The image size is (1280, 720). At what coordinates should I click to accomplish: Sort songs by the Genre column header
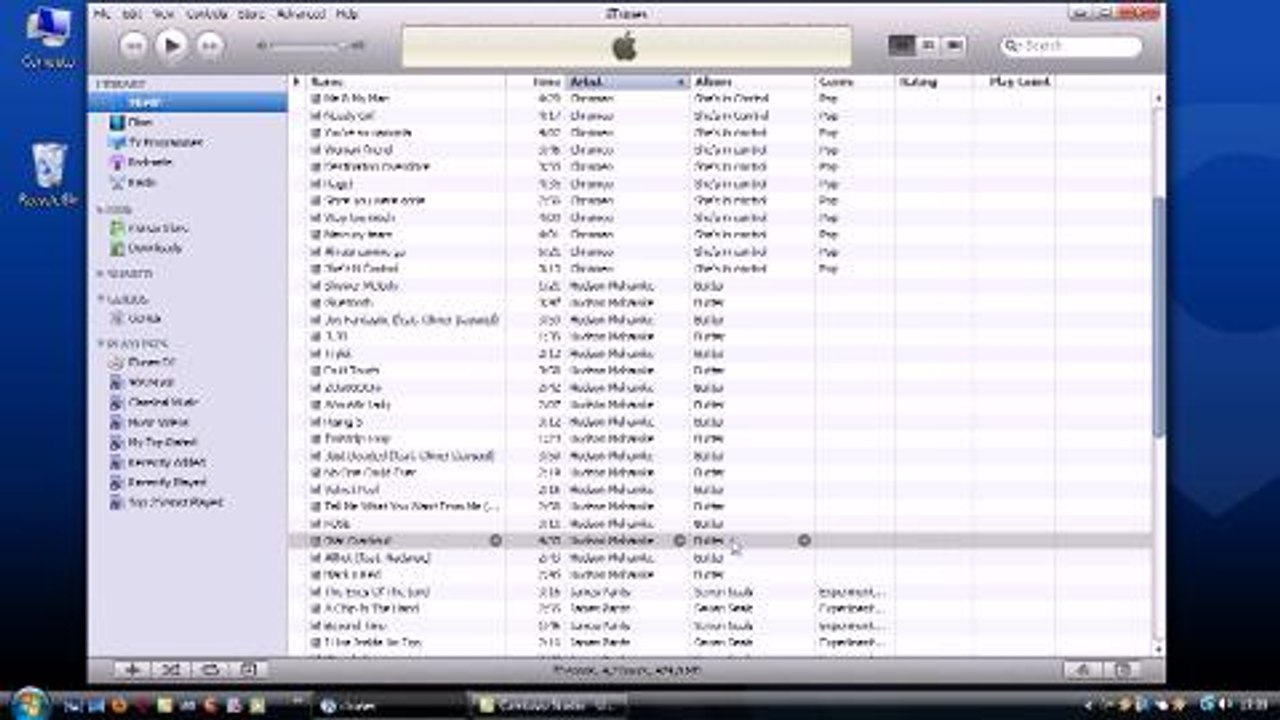854,82
